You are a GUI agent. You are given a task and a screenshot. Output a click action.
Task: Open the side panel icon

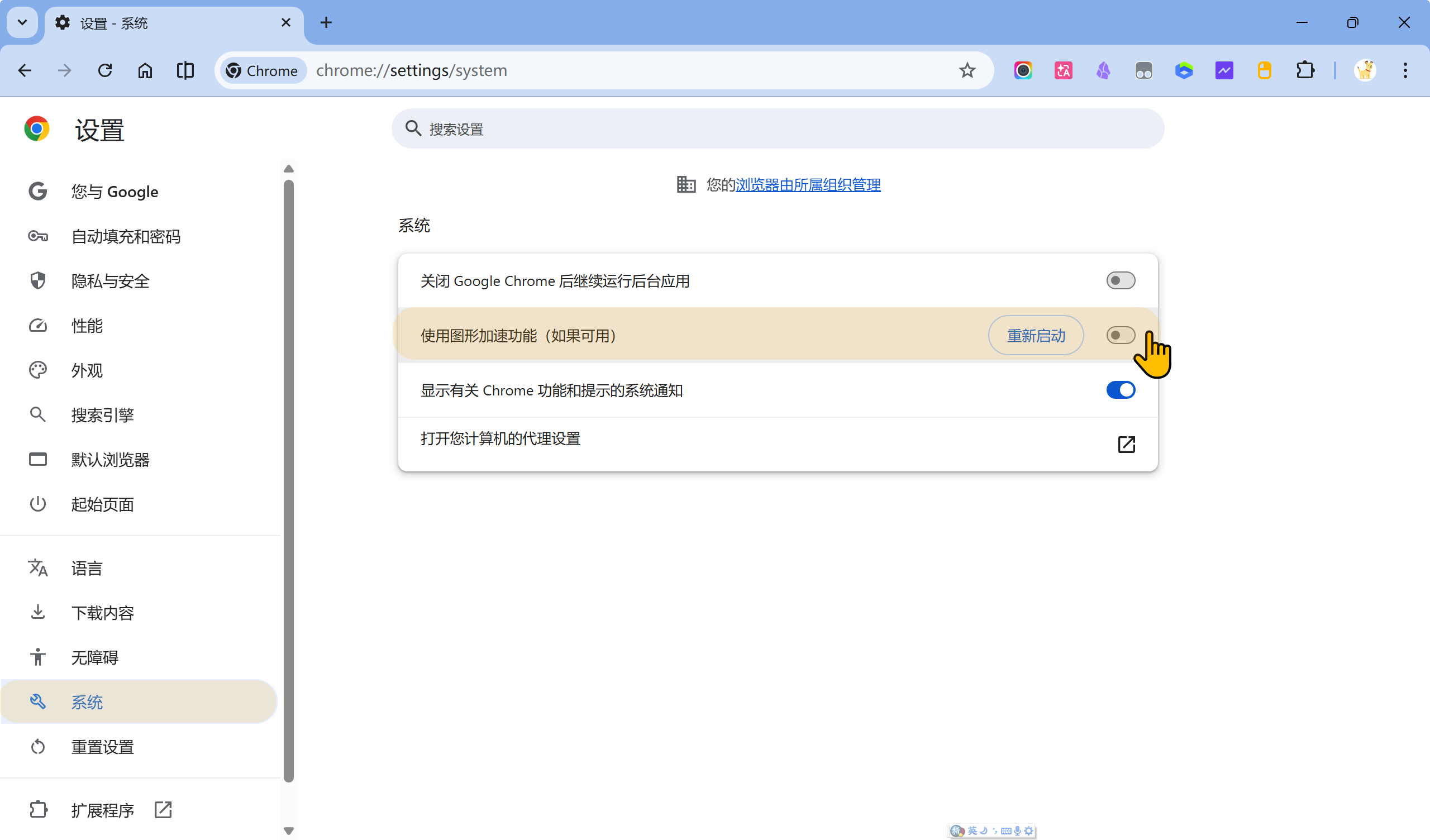[x=185, y=70]
